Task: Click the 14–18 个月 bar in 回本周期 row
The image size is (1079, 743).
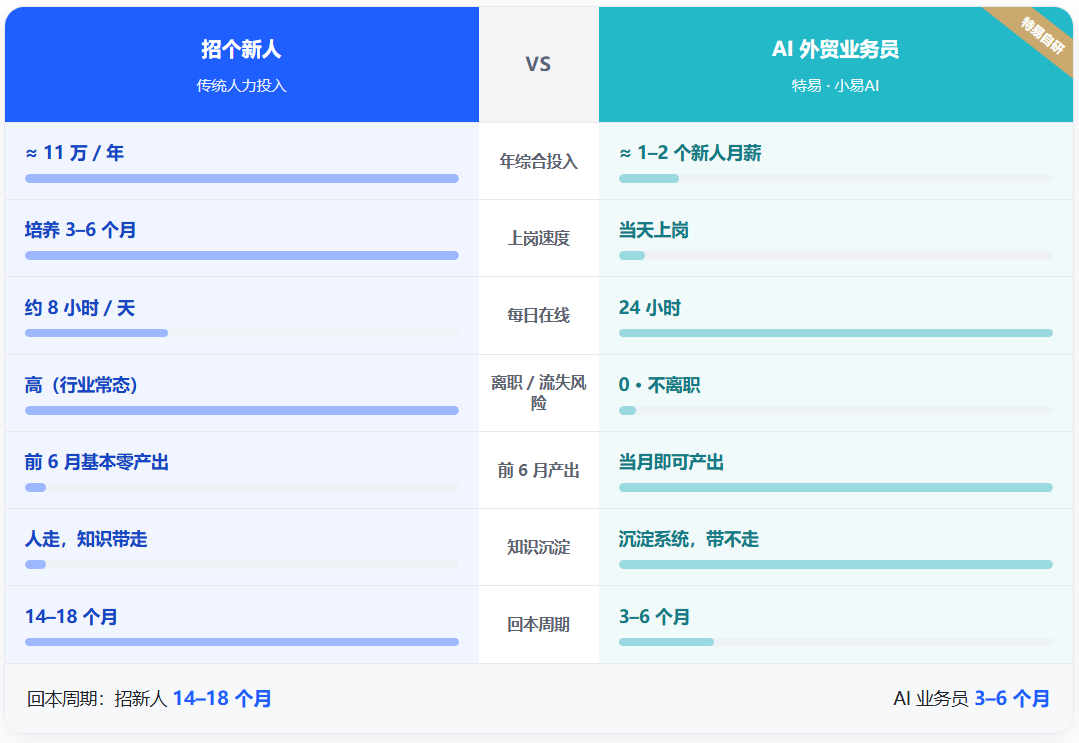Action: [x=242, y=642]
